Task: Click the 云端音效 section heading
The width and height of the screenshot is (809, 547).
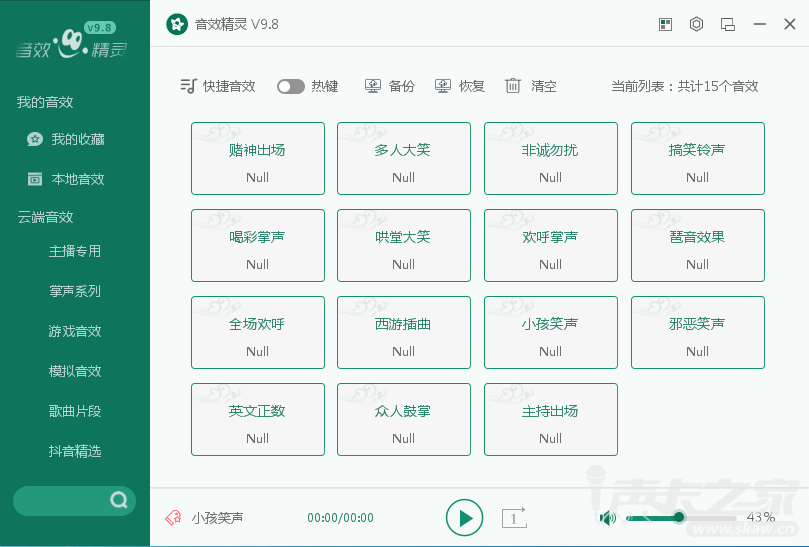Action: [45, 217]
